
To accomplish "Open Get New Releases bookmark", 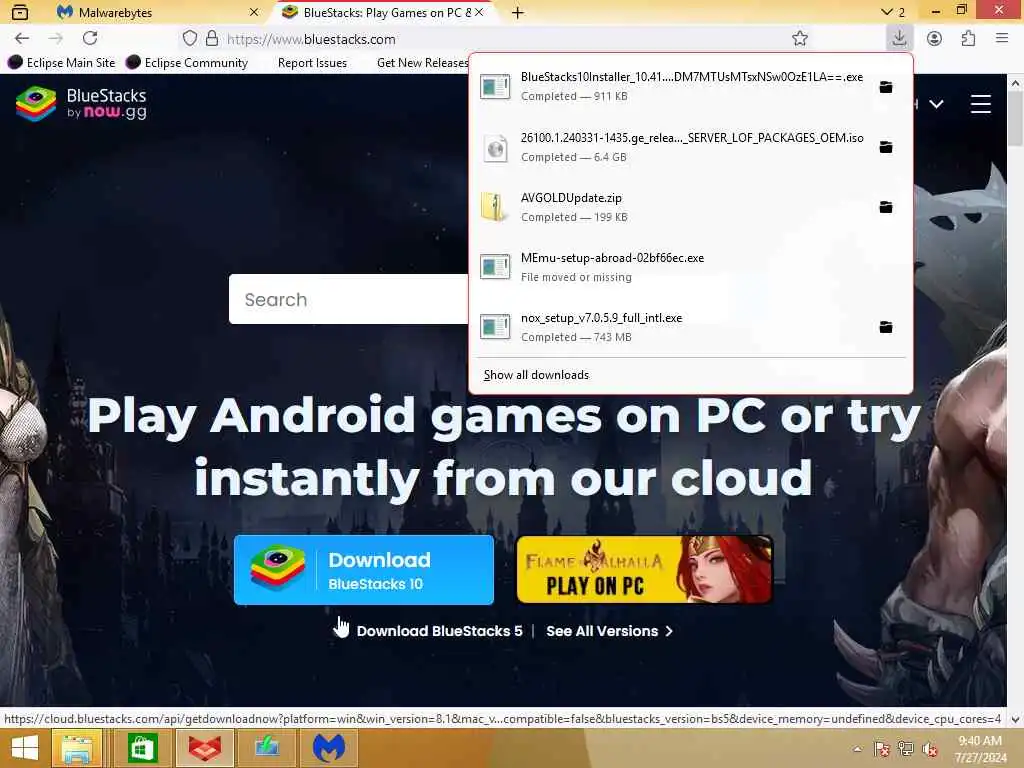I will coord(422,63).
